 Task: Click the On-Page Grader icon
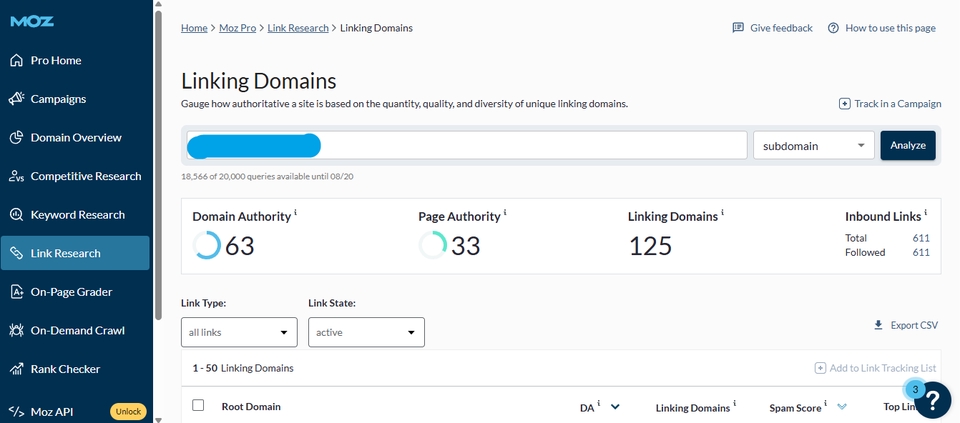click(x=17, y=292)
